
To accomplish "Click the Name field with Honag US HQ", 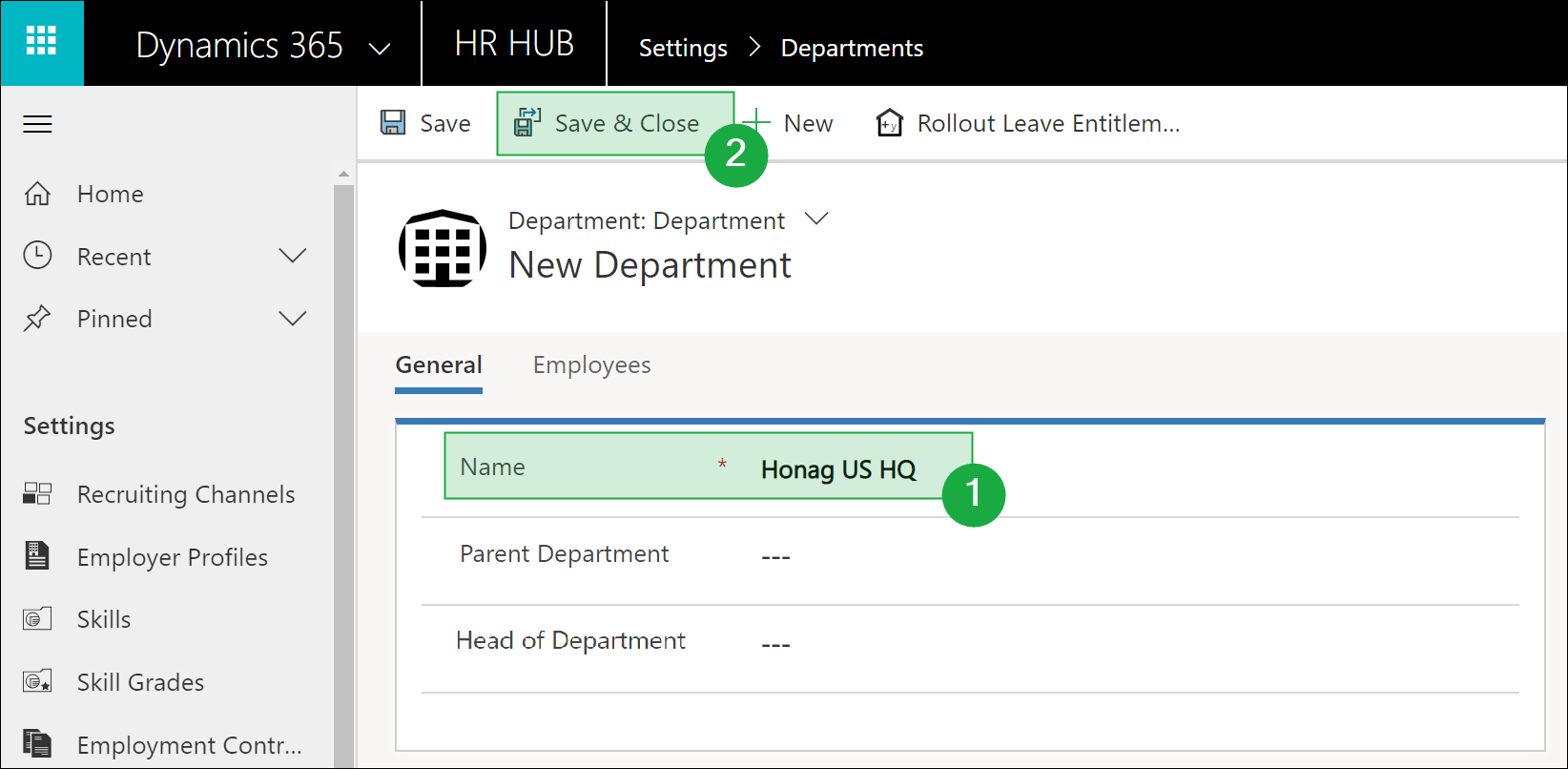I will (837, 469).
